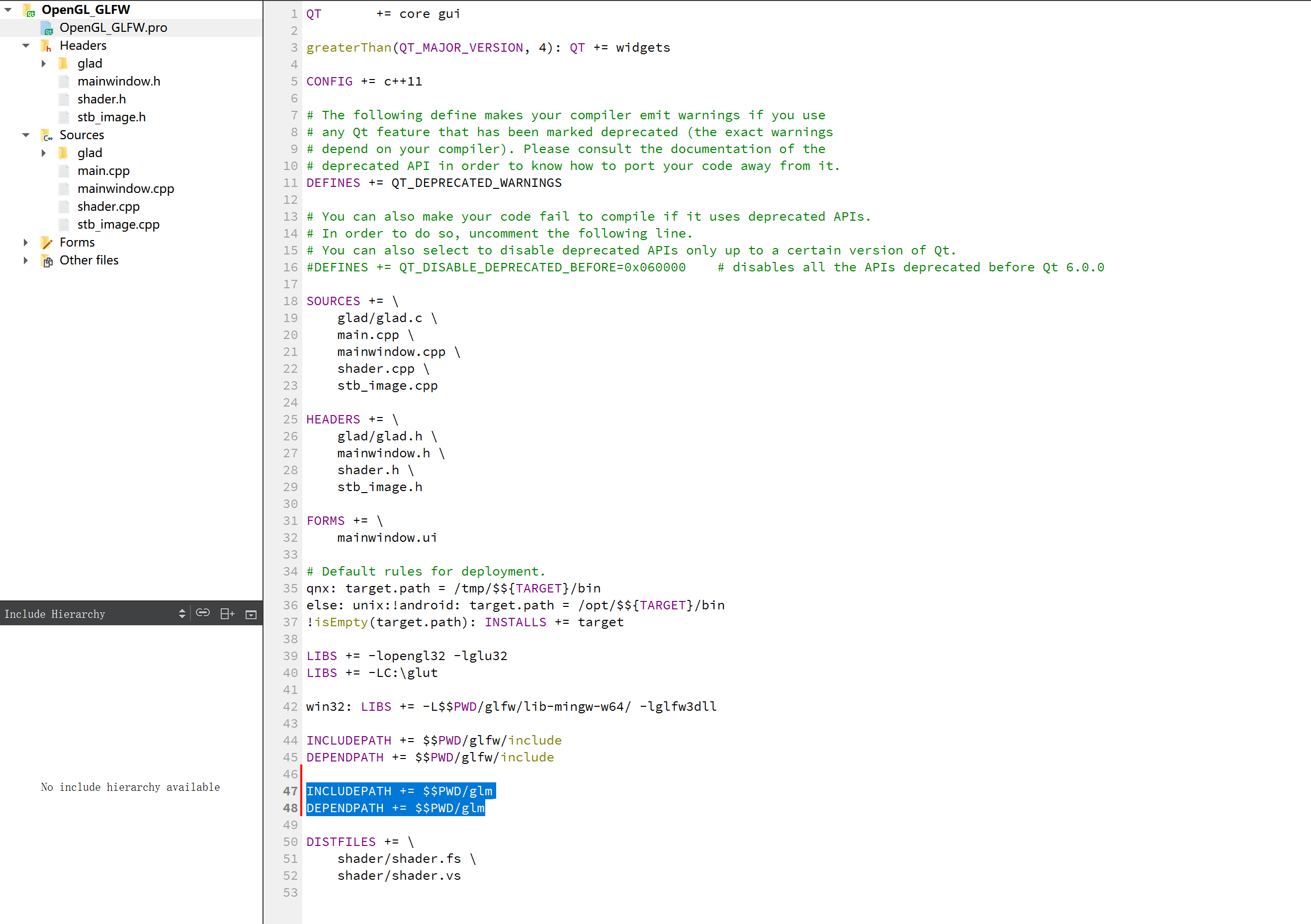Close the Include Hierarchy pane
Viewport: 1311px width, 924px height.
[251, 614]
